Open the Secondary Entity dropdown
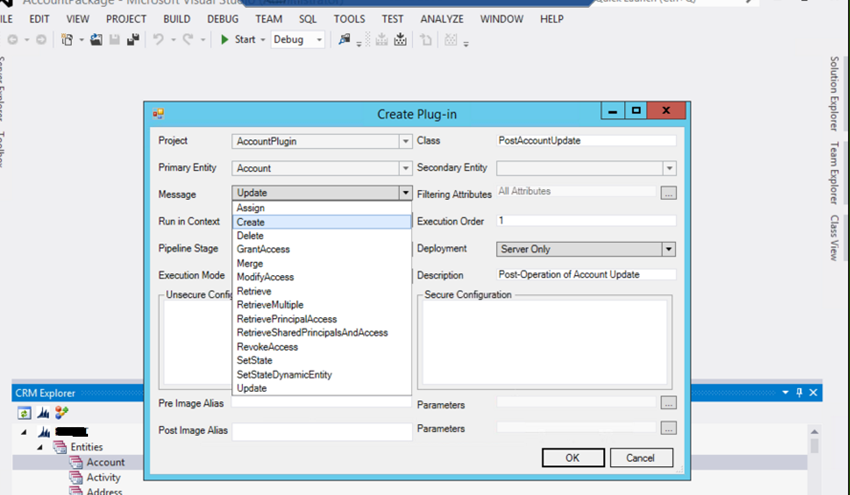 [x=669, y=169]
